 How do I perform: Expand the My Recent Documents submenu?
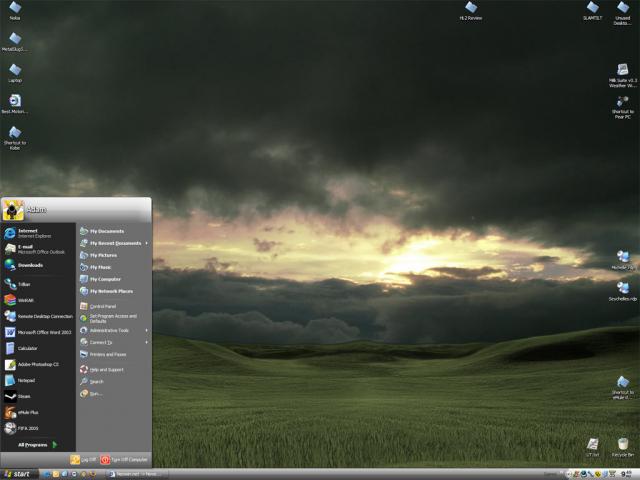click(x=114, y=243)
